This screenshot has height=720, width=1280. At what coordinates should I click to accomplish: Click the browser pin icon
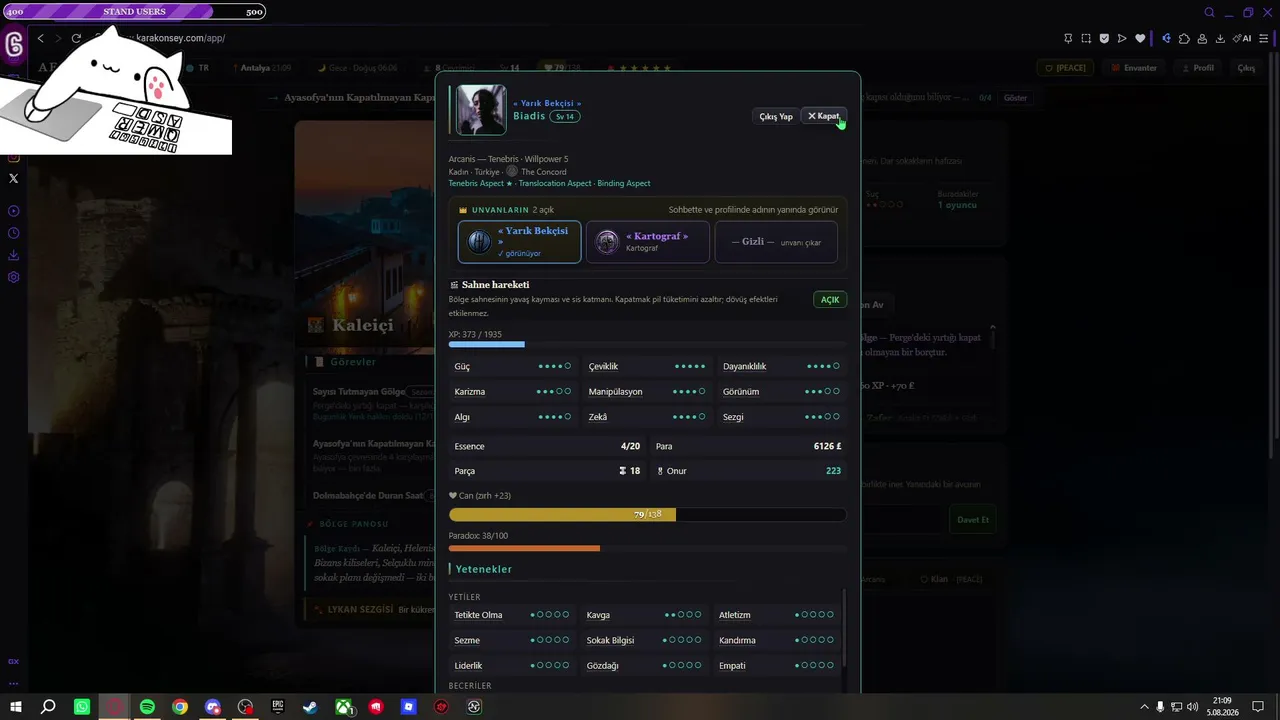[x=1068, y=38]
